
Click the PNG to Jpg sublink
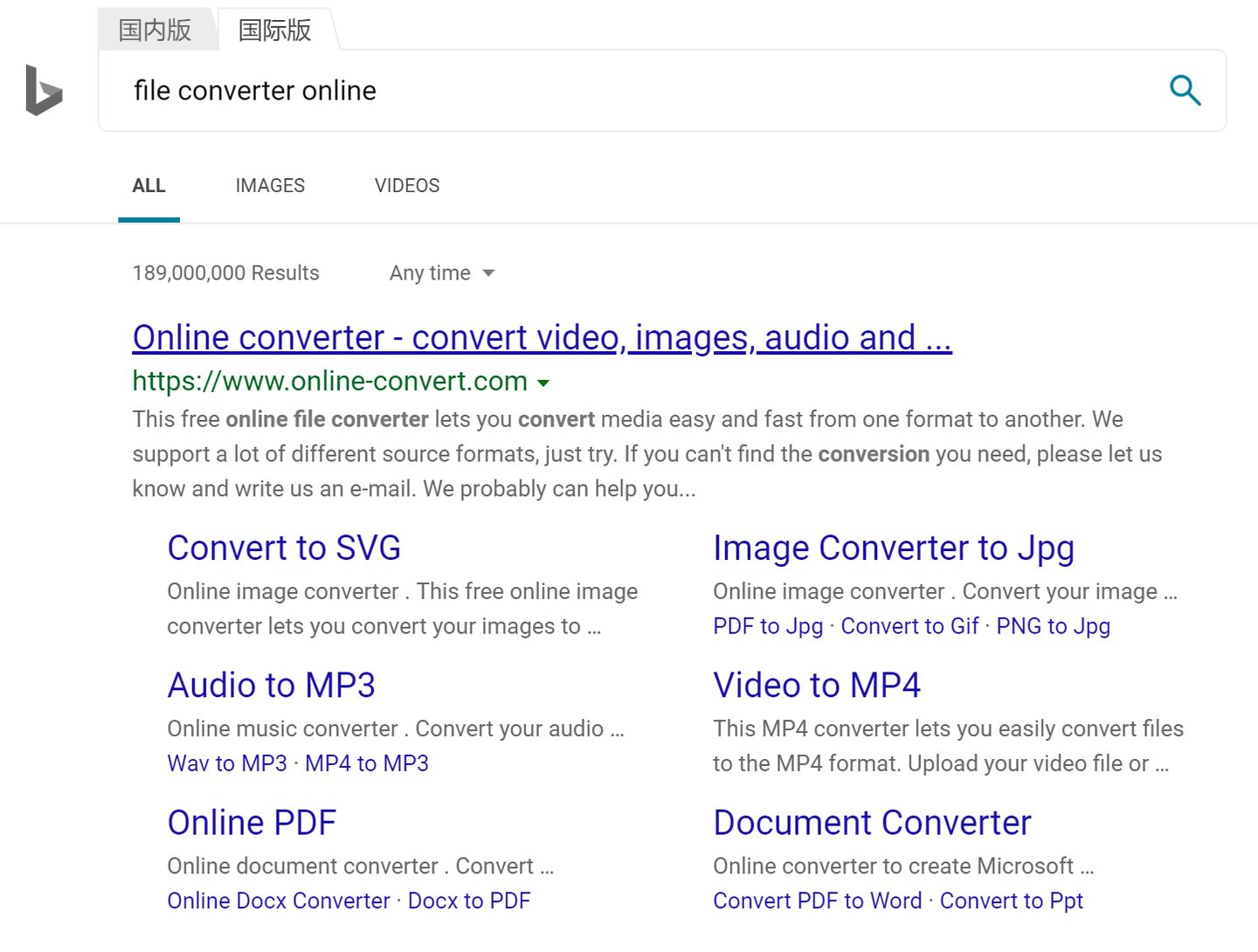point(1053,625)
